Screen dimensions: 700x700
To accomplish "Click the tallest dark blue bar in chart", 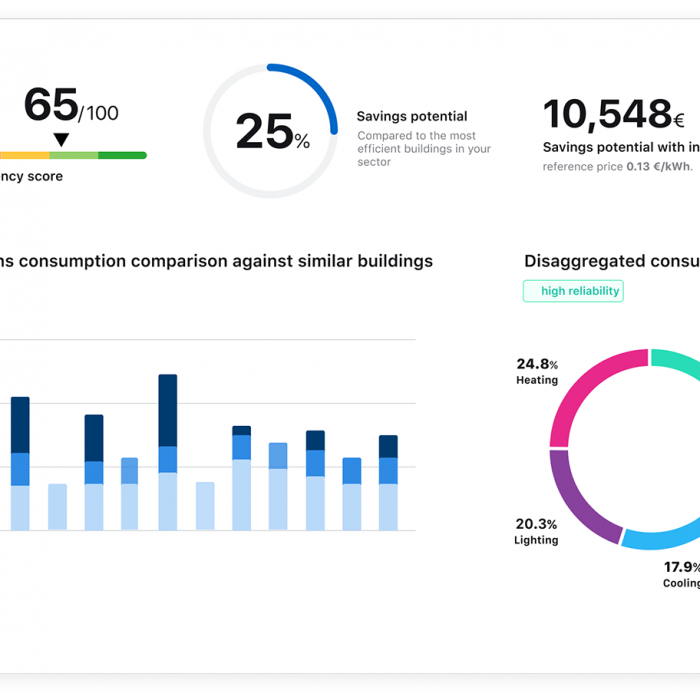I will [x=168, y=410].
